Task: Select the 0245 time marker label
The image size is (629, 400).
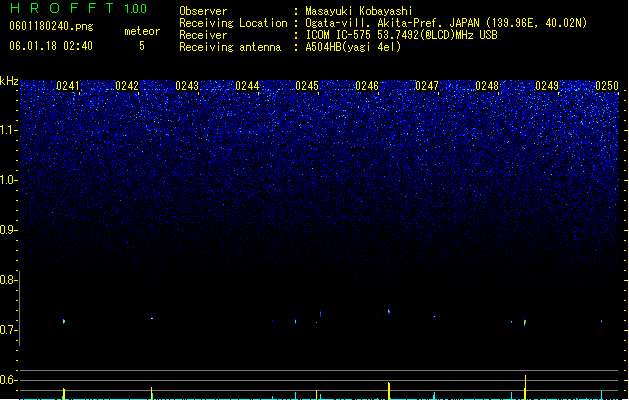Action: tap(307, 86)
